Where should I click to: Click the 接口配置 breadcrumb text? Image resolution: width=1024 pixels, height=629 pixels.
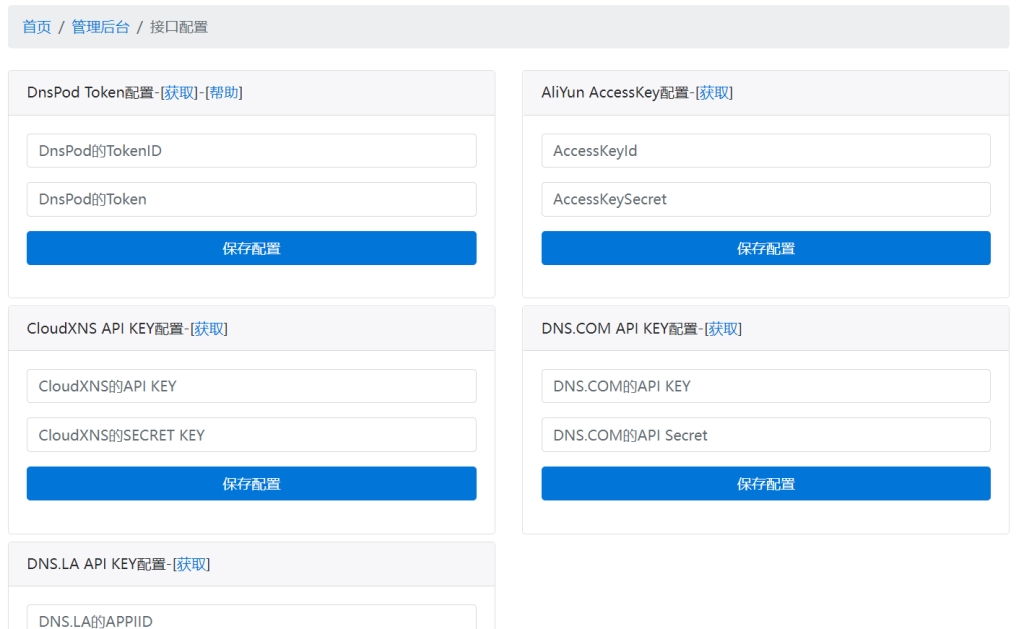[x=178, y=27]
